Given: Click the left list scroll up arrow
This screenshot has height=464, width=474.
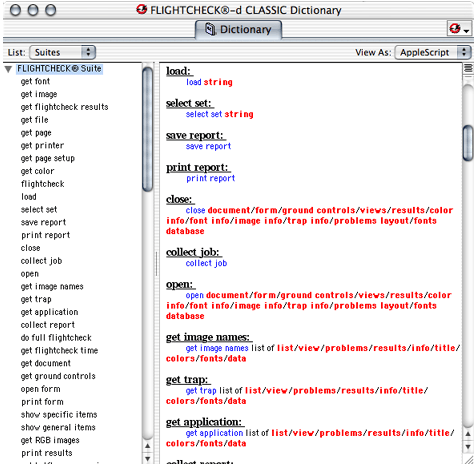Looking at the screenshot, I should (x=147, y=446).
